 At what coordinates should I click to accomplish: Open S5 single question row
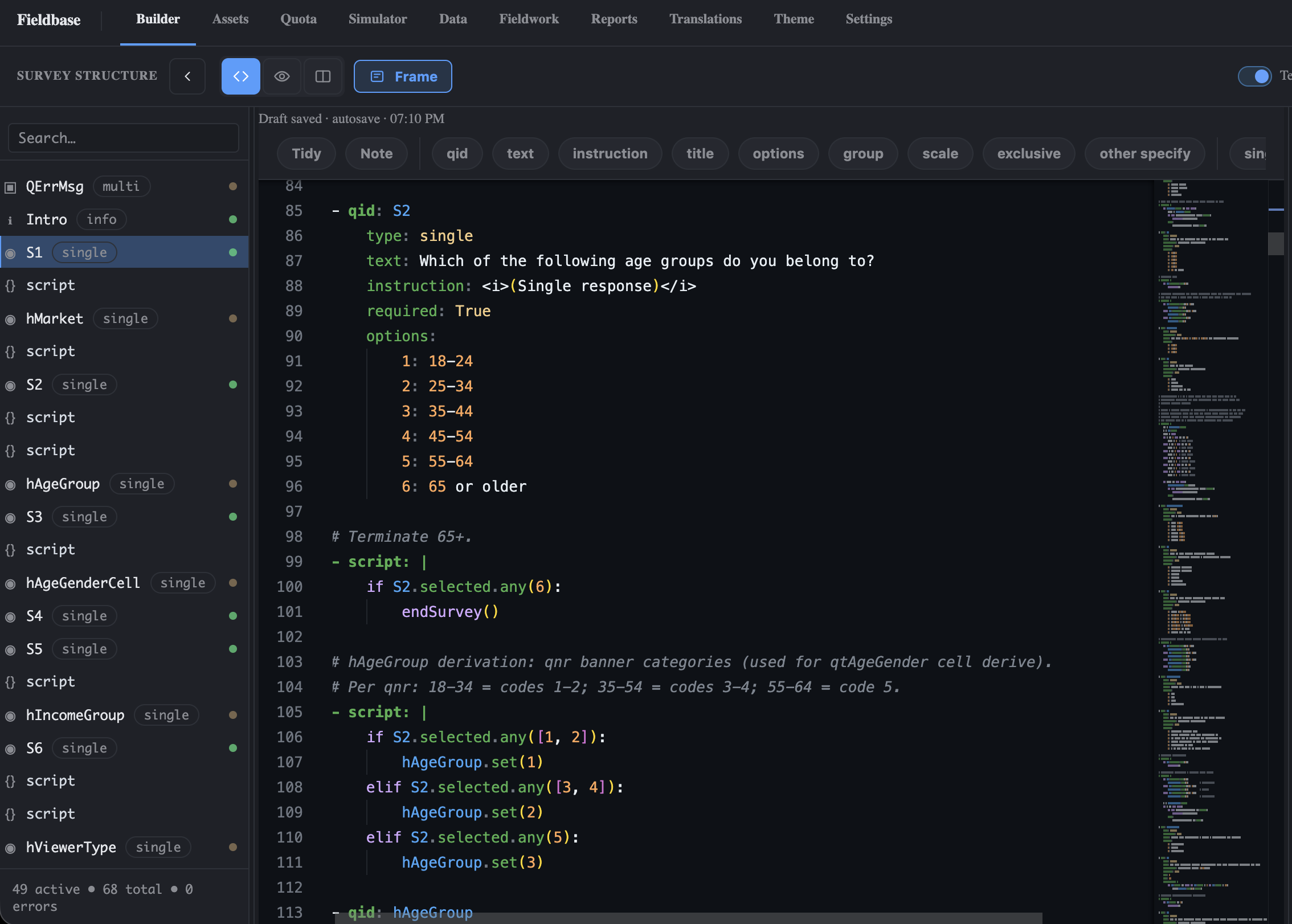(124, 649)
